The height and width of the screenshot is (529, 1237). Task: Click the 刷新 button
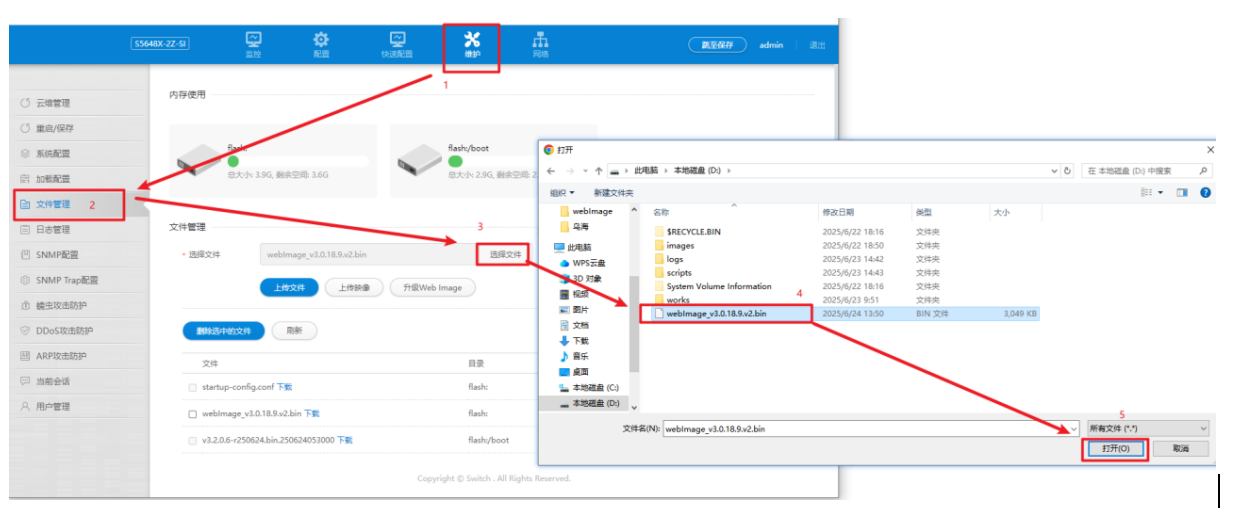point(294,330)
